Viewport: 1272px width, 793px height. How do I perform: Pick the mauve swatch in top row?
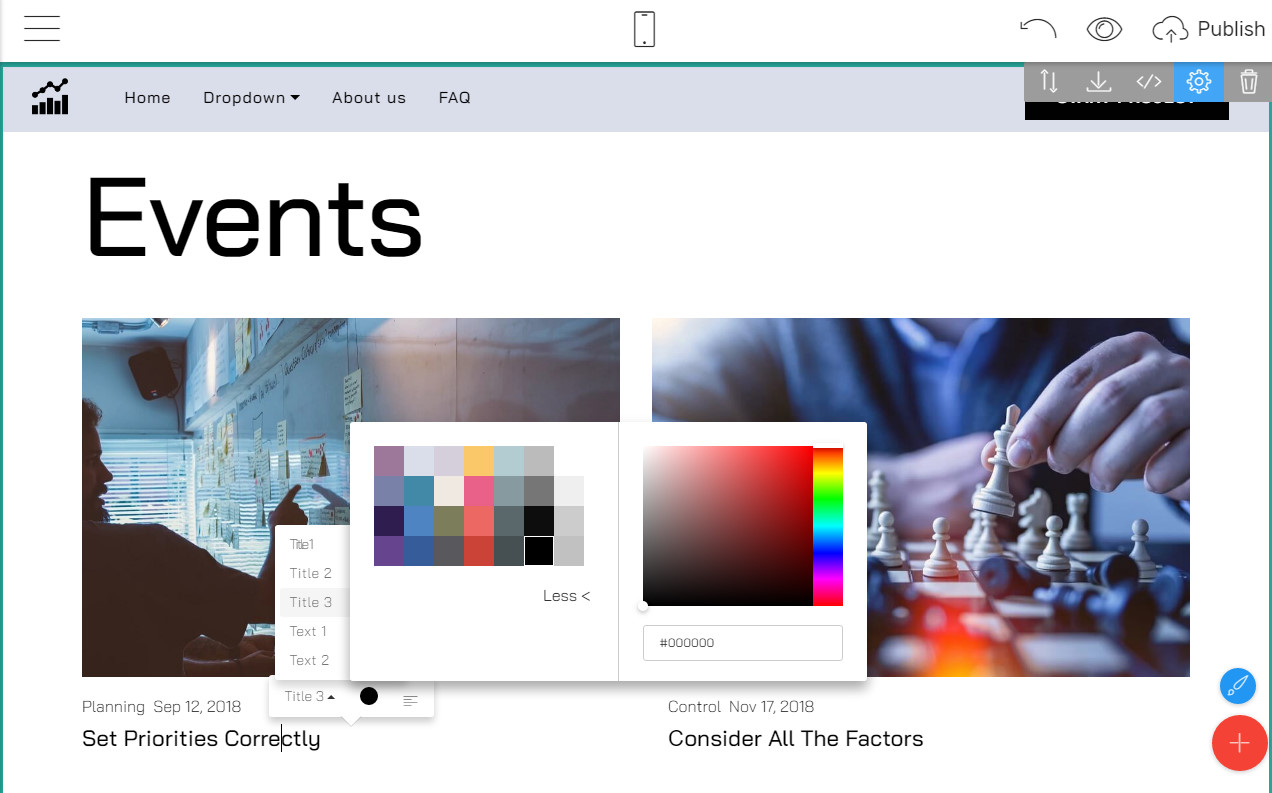click(389, 461)
